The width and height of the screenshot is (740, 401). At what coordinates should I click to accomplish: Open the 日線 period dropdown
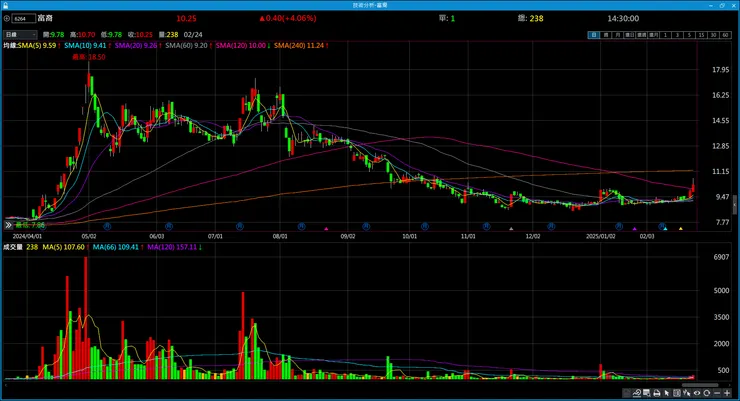coord(20,34)
